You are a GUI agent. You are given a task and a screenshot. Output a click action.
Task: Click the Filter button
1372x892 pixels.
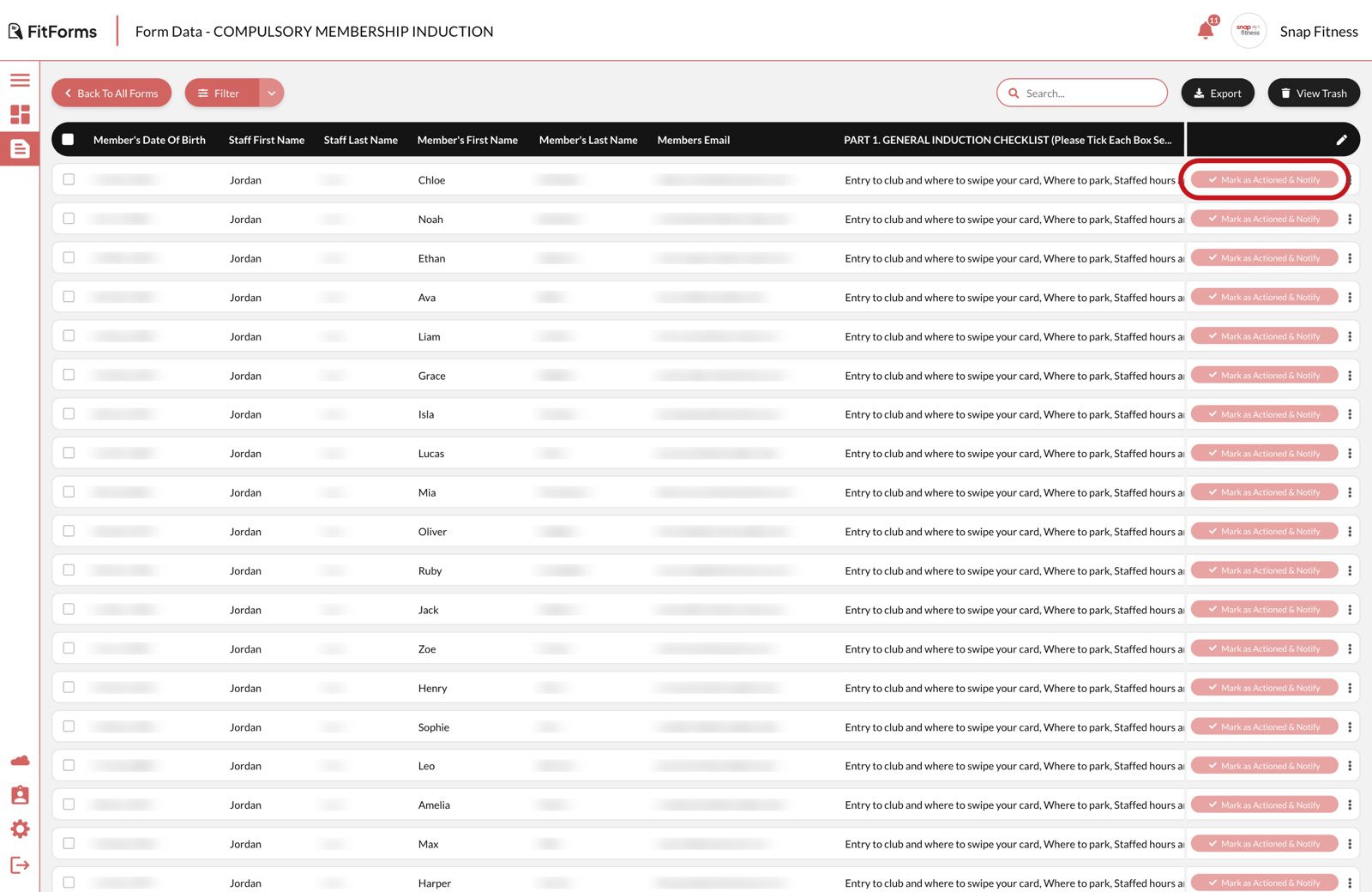pos(222,93)
